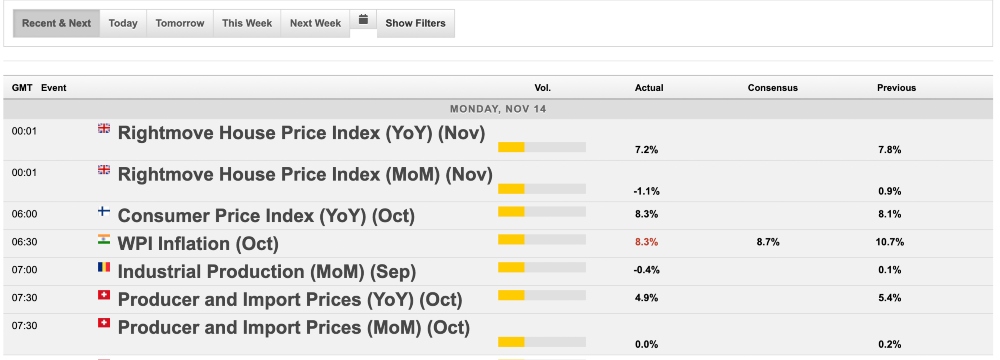Click the 06:30 time cell
Screen dimensions: 1000x360
point(24,242)
